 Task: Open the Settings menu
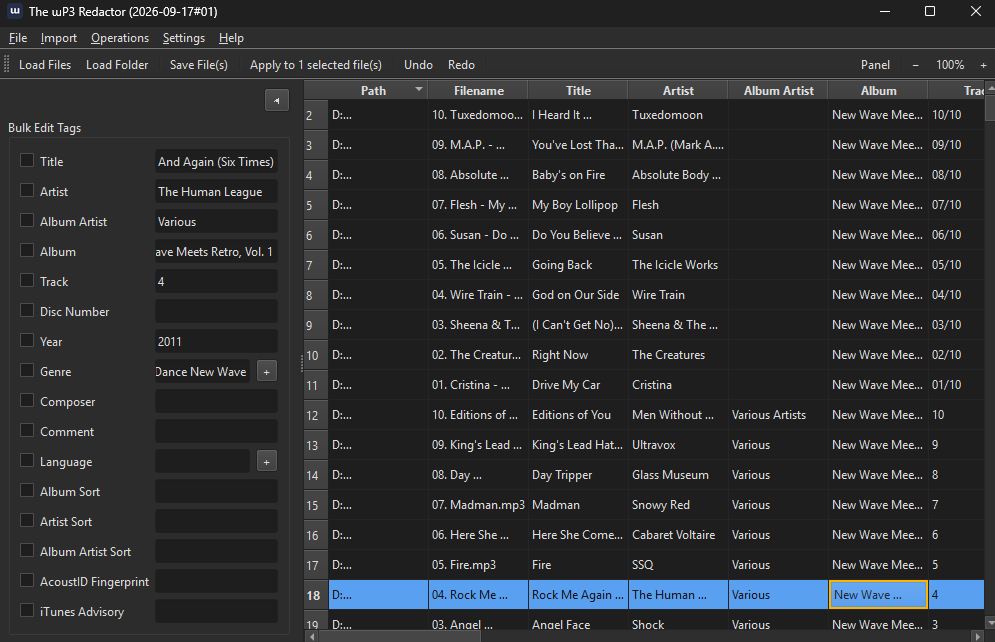(183, 38)
